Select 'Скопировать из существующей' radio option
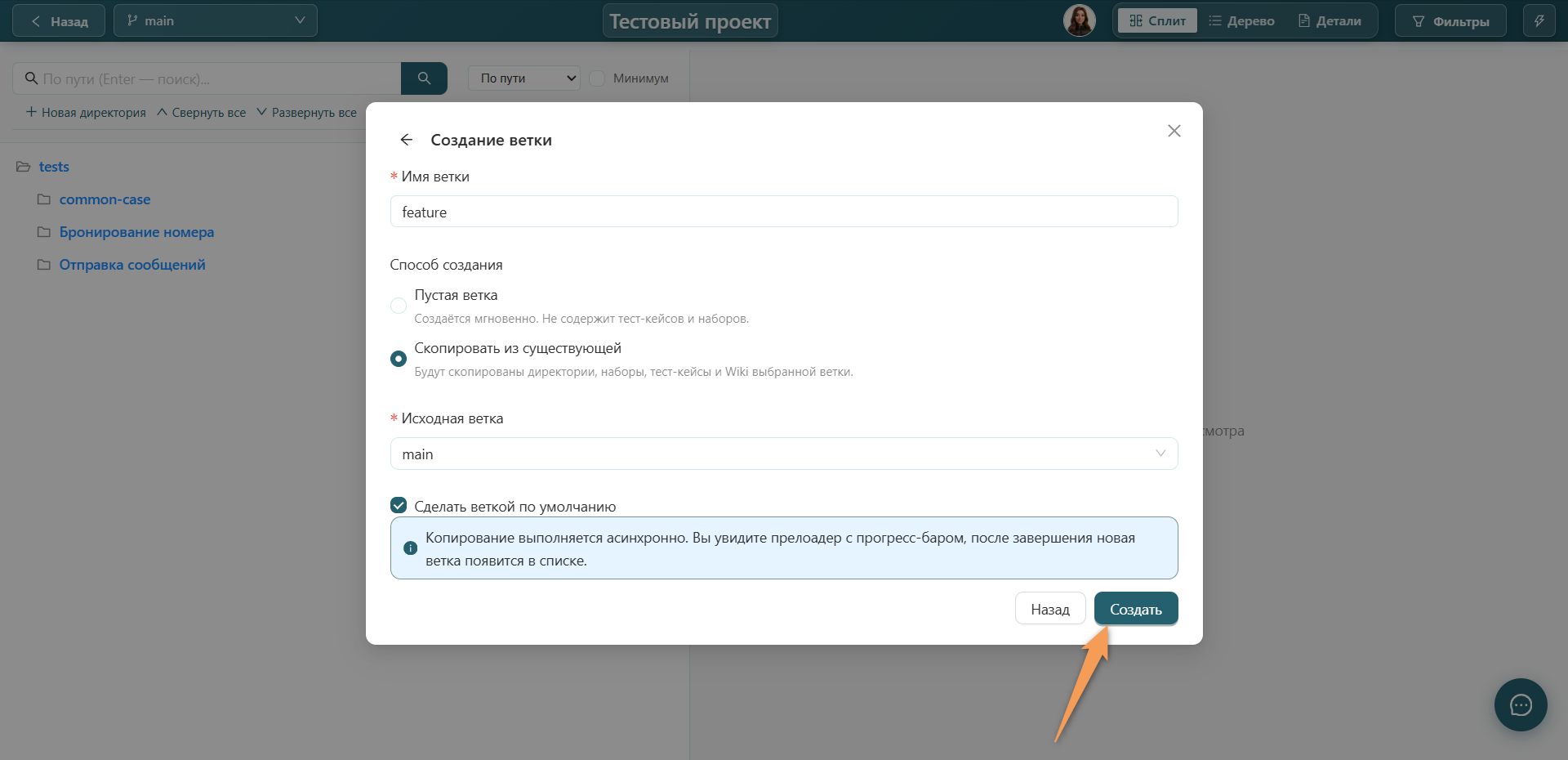The image size is (1568, 760). tap(399, 359)
